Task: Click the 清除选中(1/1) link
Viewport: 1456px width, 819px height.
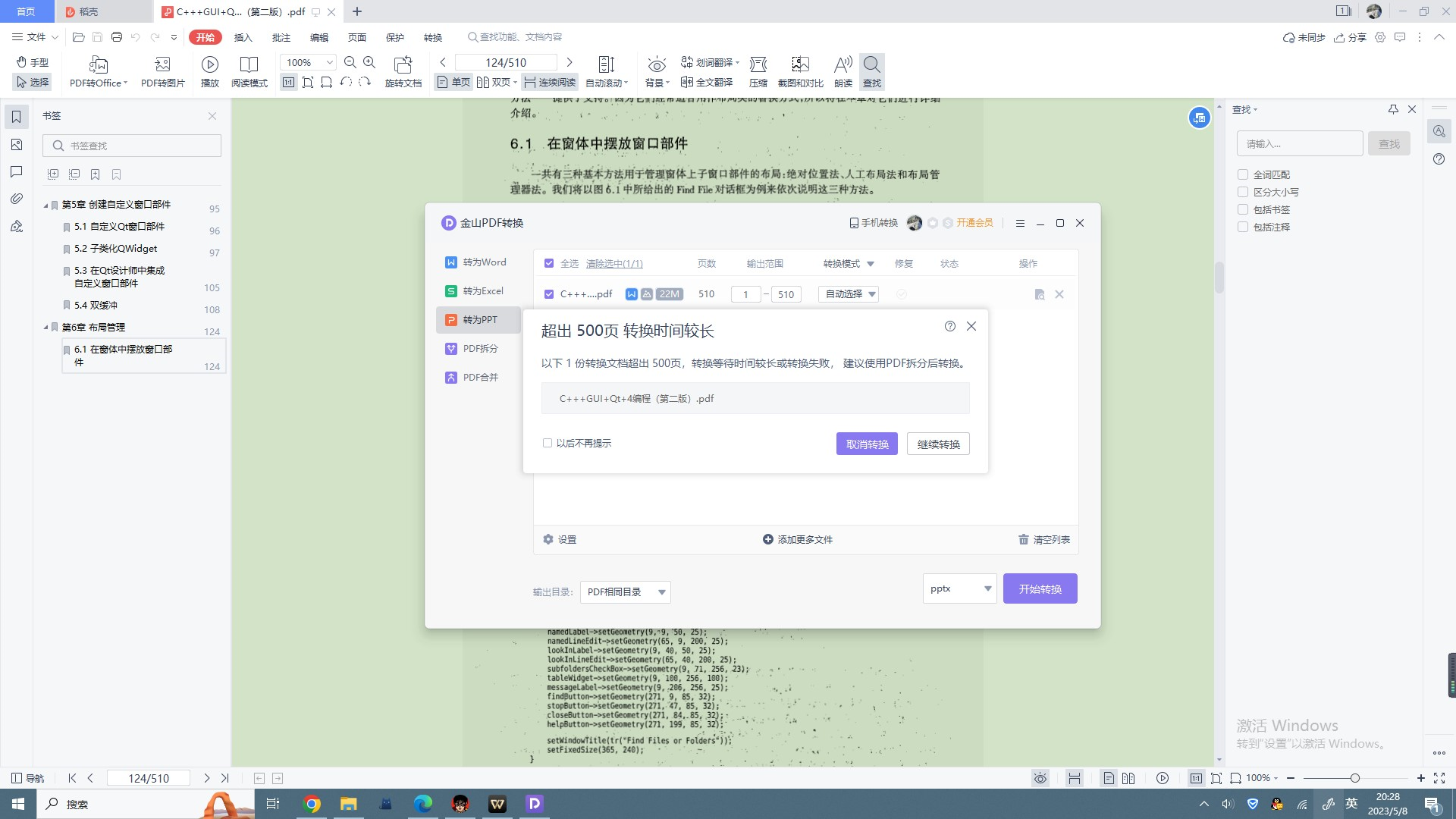Action: (614, 264)
